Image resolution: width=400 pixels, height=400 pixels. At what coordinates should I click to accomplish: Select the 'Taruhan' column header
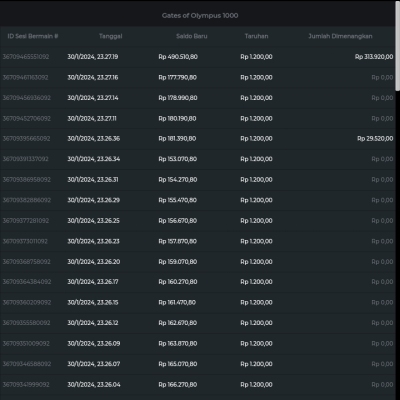point(256,36)
